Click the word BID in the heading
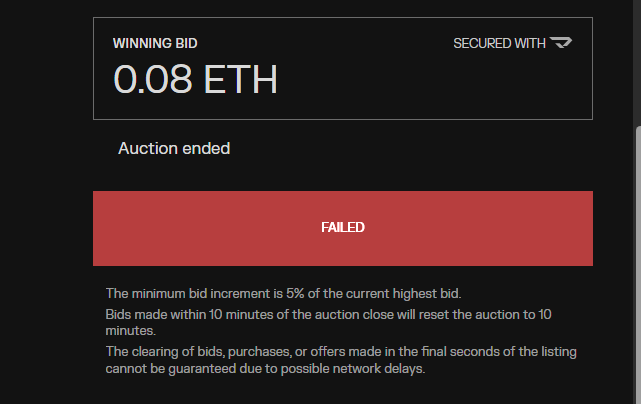 pos(186,43)
